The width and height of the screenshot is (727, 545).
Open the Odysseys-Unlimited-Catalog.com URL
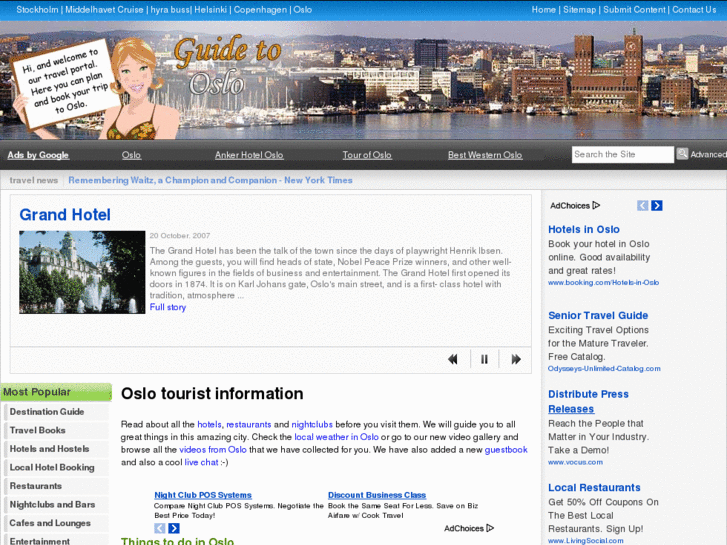click(x=604, y=369)
